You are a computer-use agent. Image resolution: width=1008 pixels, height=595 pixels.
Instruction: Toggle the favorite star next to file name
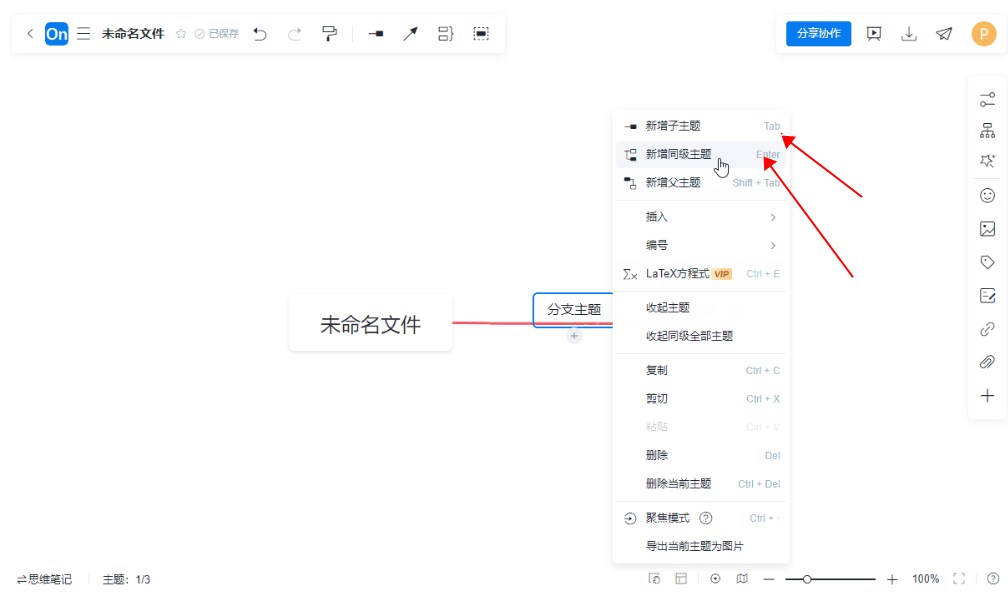coord(181,34)
